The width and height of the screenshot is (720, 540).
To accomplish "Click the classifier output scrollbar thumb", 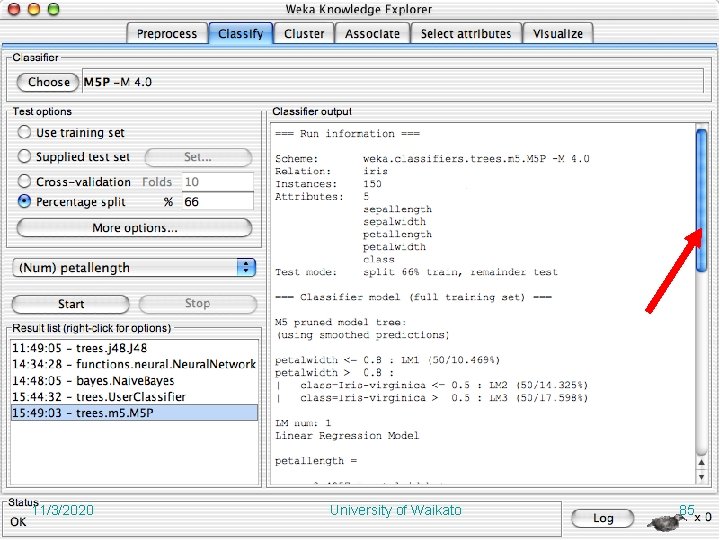I will 701,200.
